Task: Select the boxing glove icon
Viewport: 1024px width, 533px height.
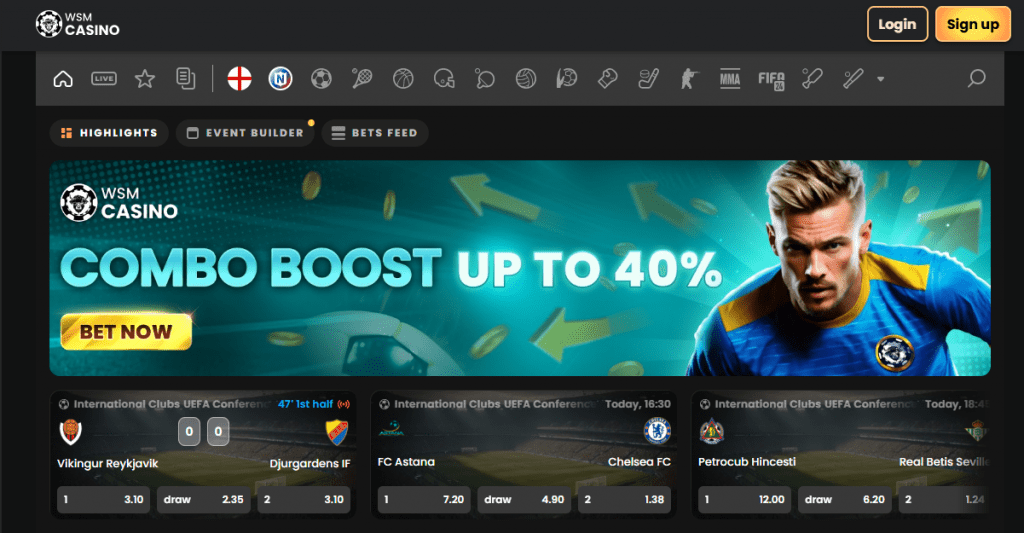Action: tap(607, 79)
